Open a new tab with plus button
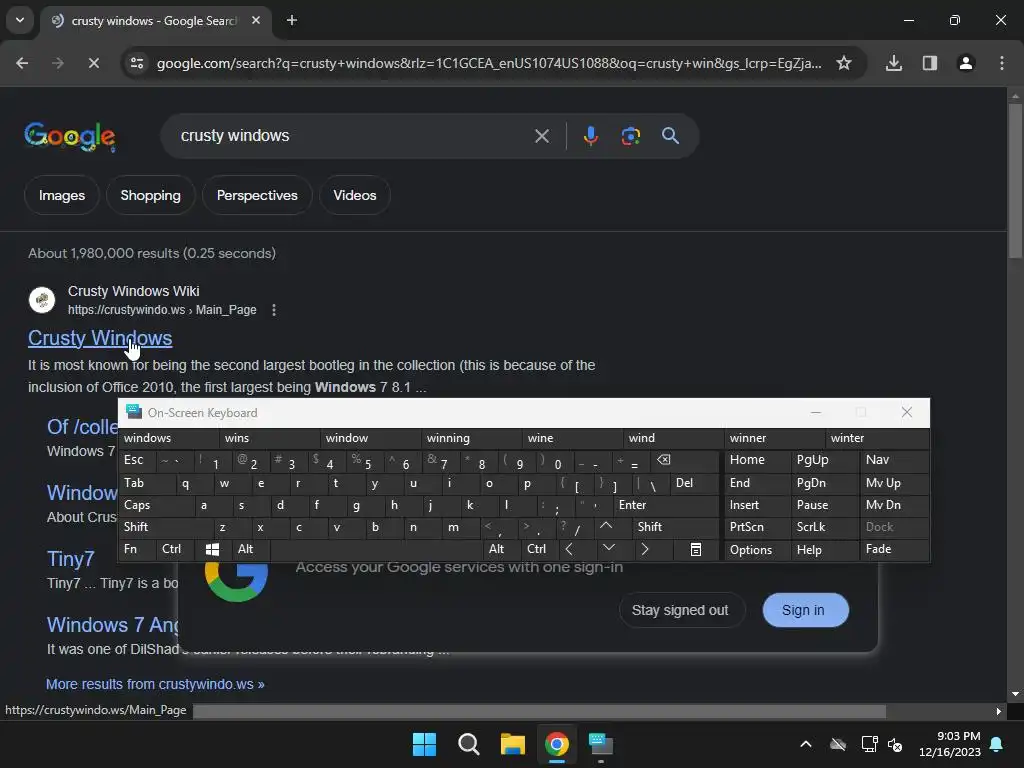The image size is (1024, 768). tap(292, 20)
